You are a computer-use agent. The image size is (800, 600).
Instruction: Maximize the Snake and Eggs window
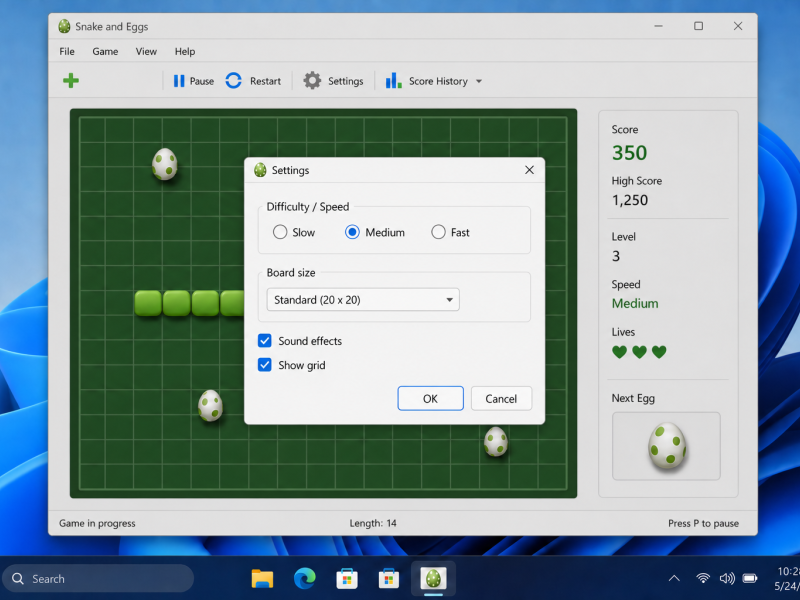698,26
